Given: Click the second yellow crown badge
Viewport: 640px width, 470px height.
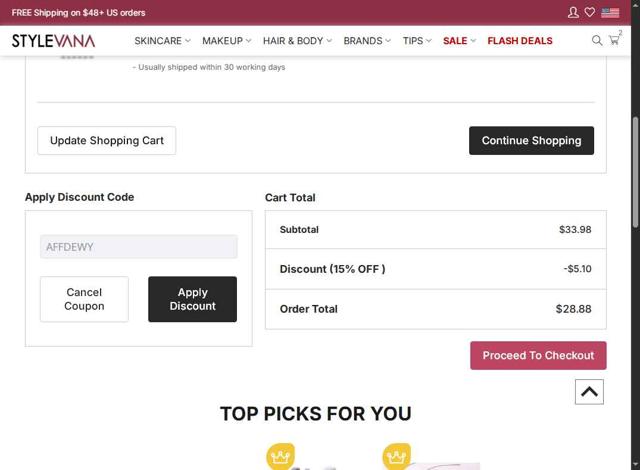Looking at the screenshot, I should [397, 456].
